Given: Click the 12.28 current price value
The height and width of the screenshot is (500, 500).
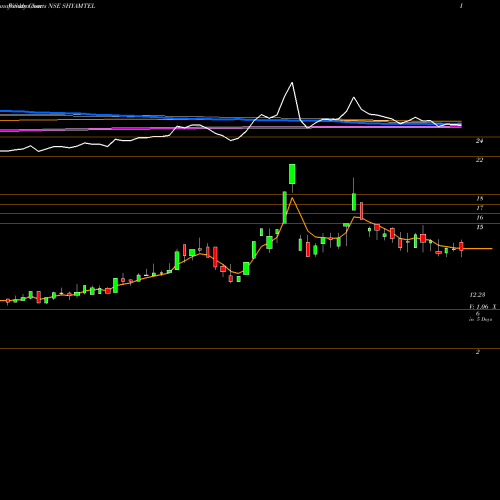Looking at the screenshot, I should (x=477, y=295).
